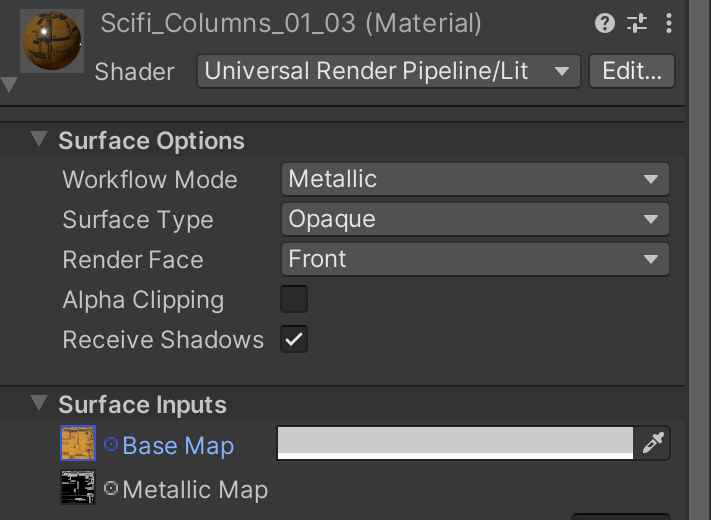
Task: Click the Base Map eyedropper icon
Action: [x=653, y=443]
